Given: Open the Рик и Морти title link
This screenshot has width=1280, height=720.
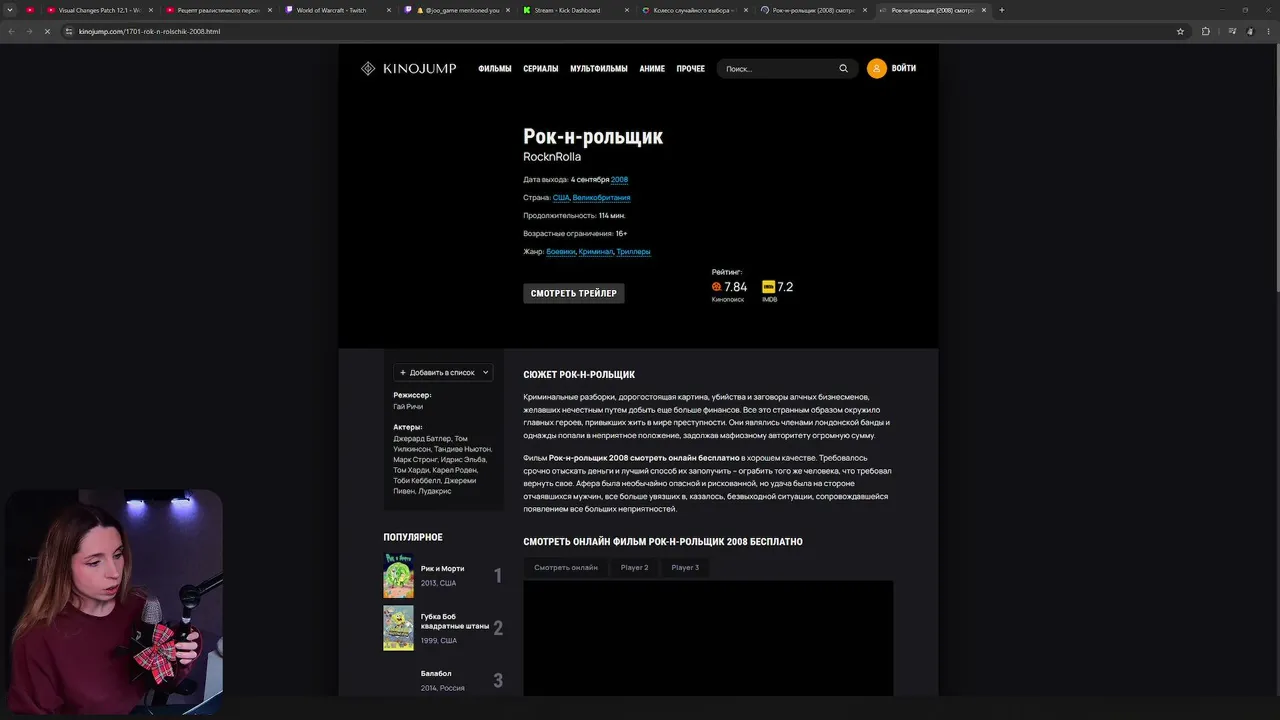Looking at the screenshot, I should pyautogui.click(x=442, y=569).
